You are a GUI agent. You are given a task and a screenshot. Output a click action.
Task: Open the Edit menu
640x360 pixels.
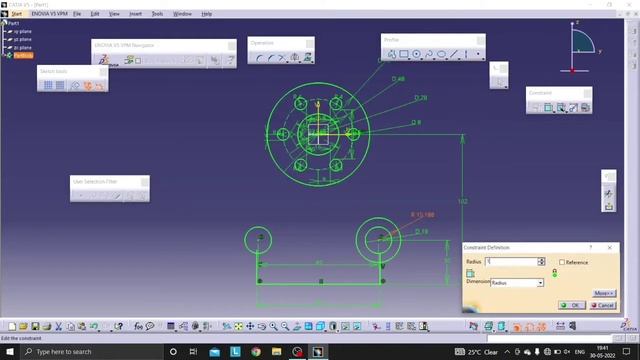pyautogui.click(x=95, y=14)
